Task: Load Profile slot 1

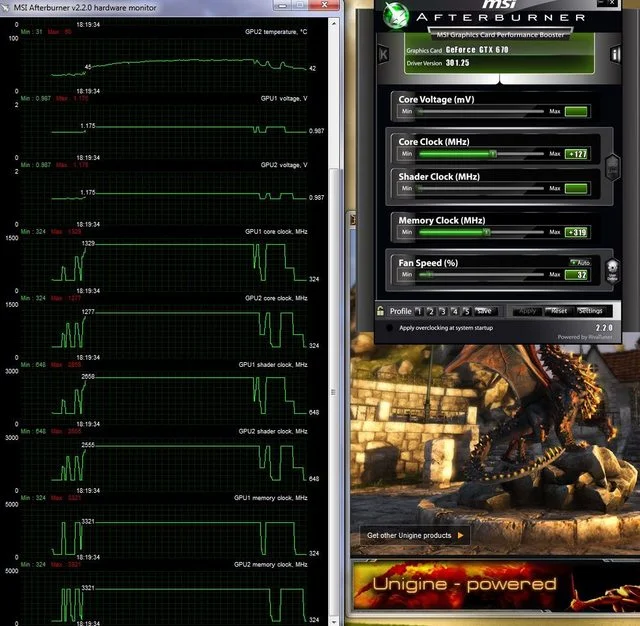Action: coord(418,311)
